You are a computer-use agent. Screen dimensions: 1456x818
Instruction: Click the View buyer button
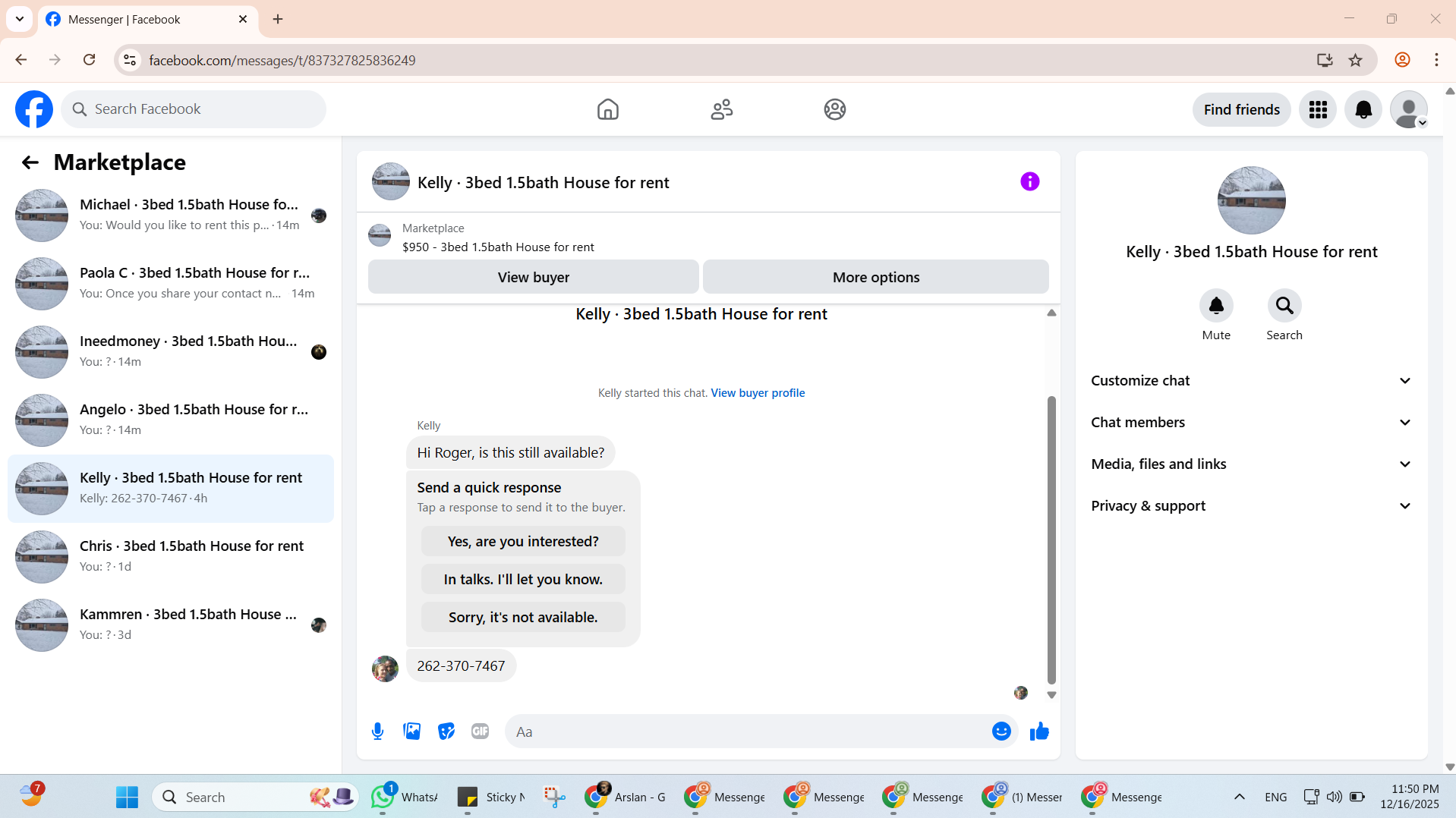pyautogui.click(x=533, y=277)
